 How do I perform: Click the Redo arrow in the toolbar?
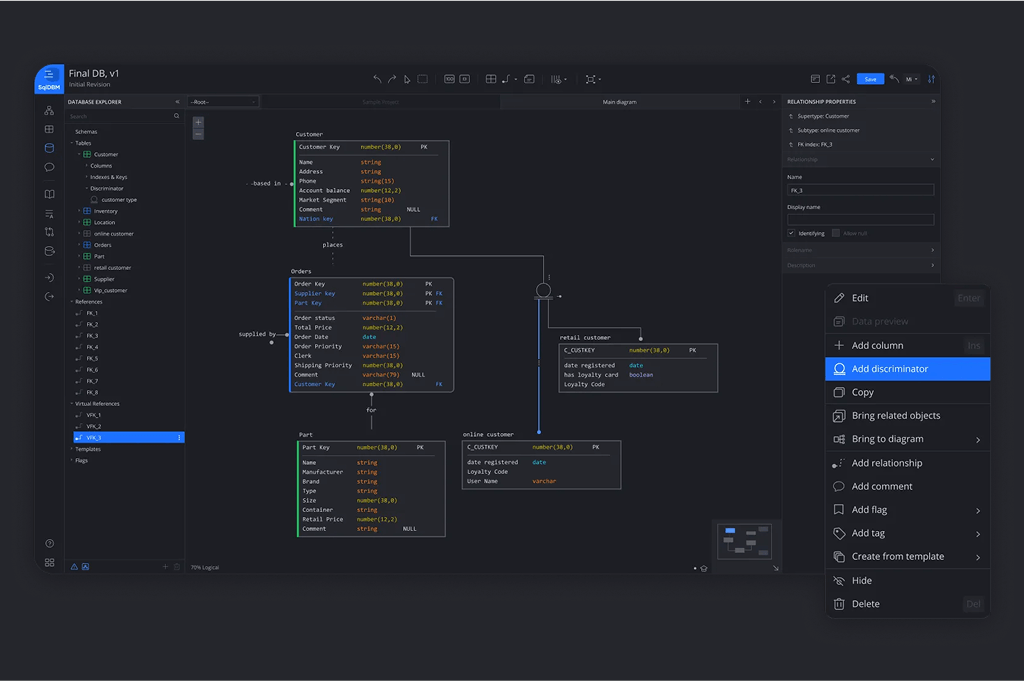[393, 79]
